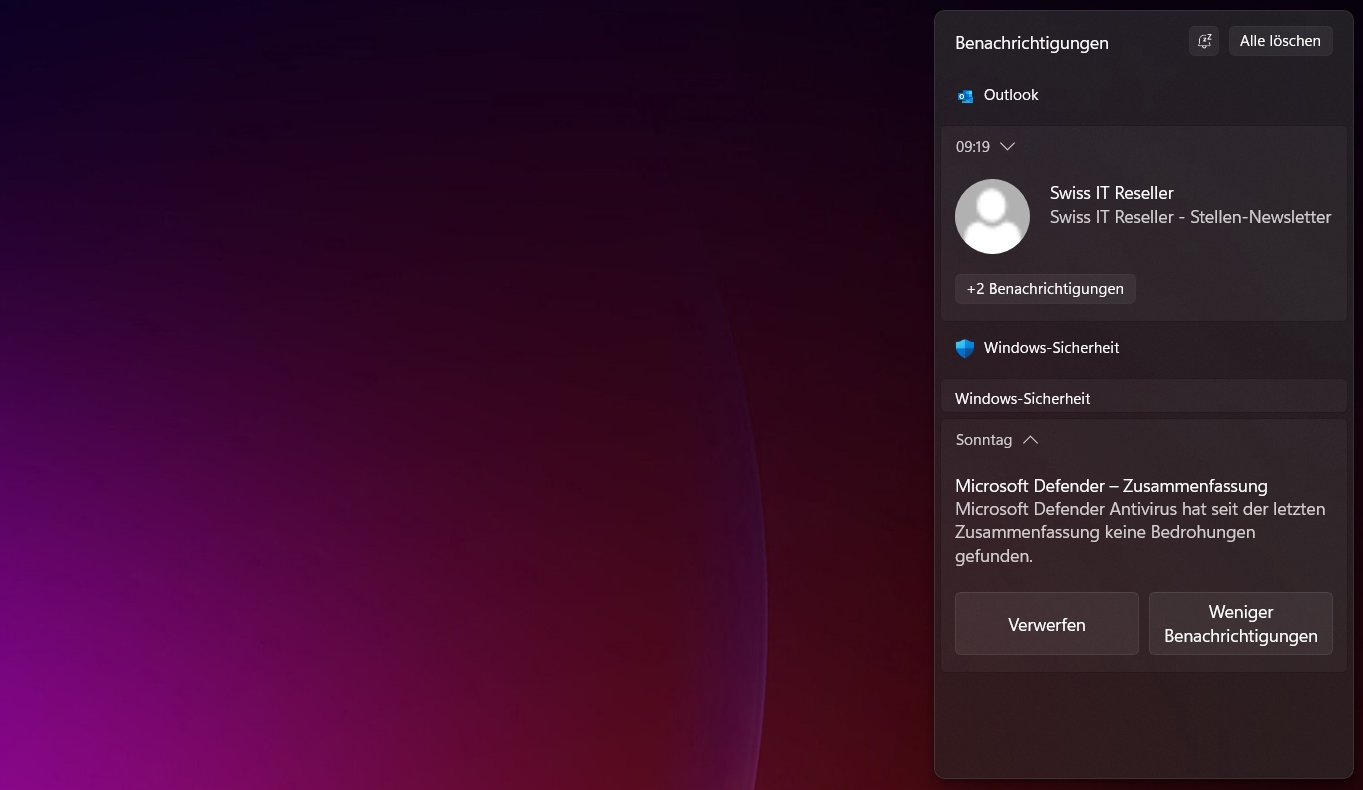Open the notification settings (do not disturb) icon

[1204, 41]
